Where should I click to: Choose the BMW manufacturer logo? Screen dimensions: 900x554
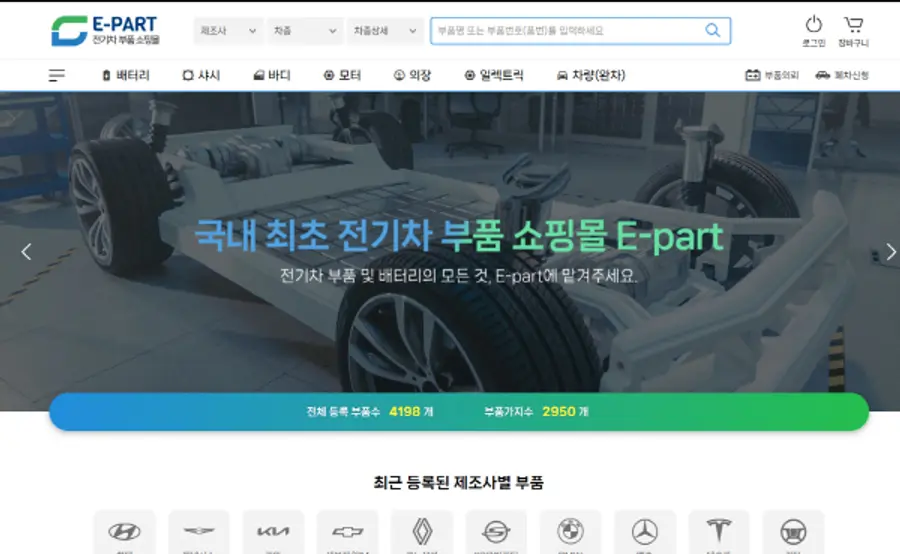point(570,532)
